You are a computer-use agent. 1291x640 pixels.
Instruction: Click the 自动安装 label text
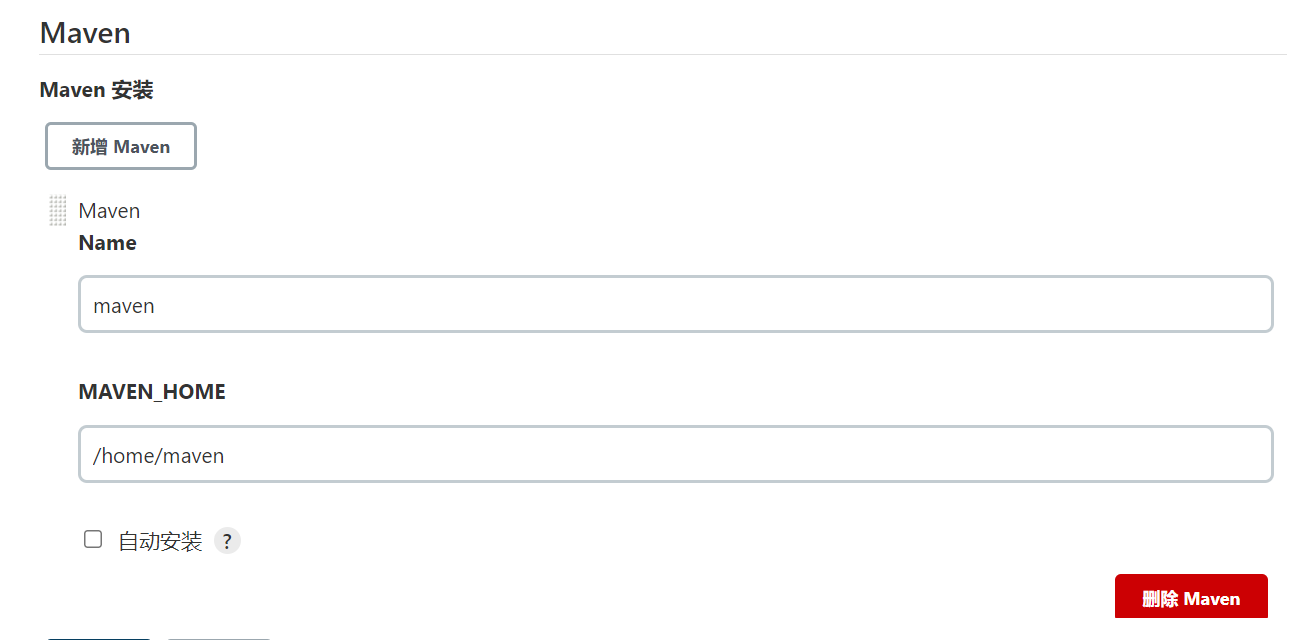(x=160, y=541)
